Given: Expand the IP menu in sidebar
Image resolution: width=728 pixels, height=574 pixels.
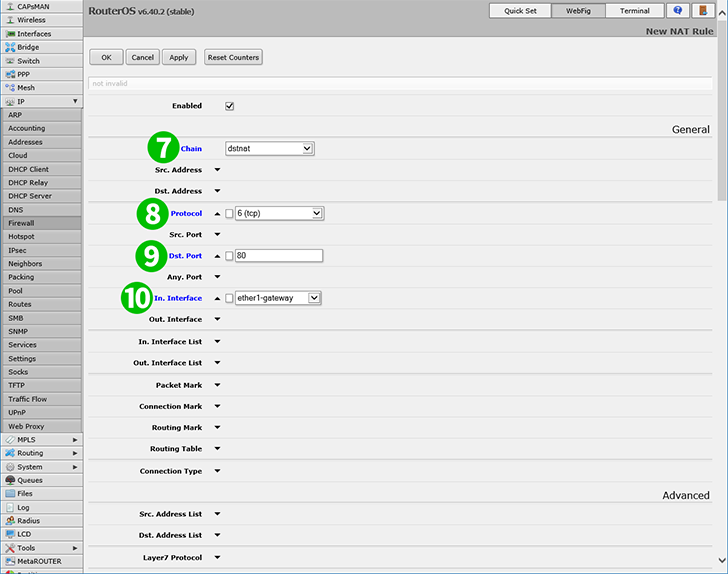Looking at the screenshot, I should [x=42, y=101].
